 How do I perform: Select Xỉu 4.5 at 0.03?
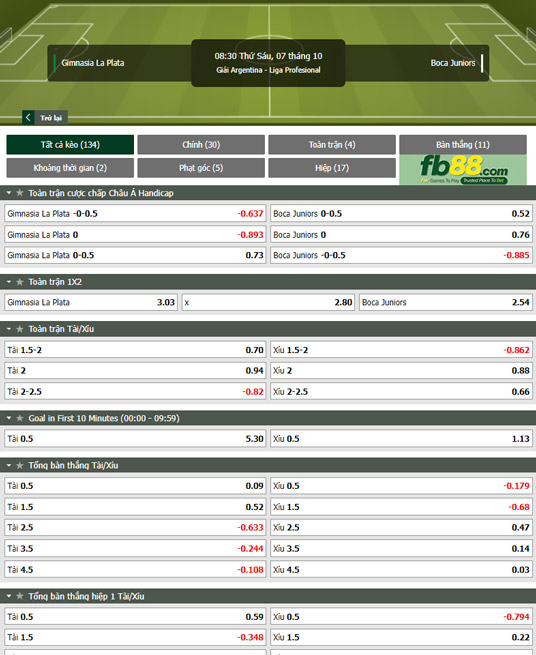coord(401,569)
